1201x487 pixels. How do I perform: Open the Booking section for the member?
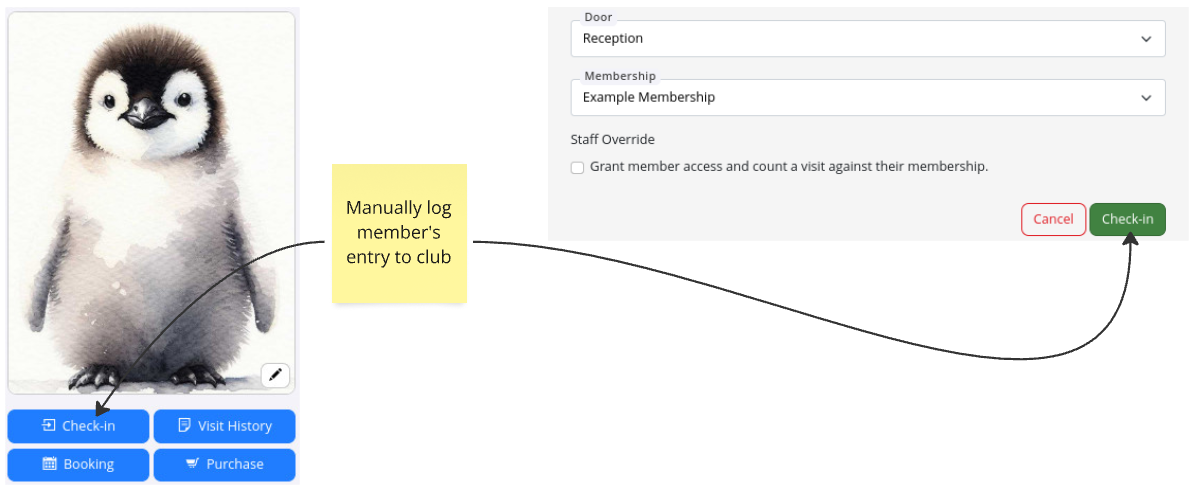[78, 464]
